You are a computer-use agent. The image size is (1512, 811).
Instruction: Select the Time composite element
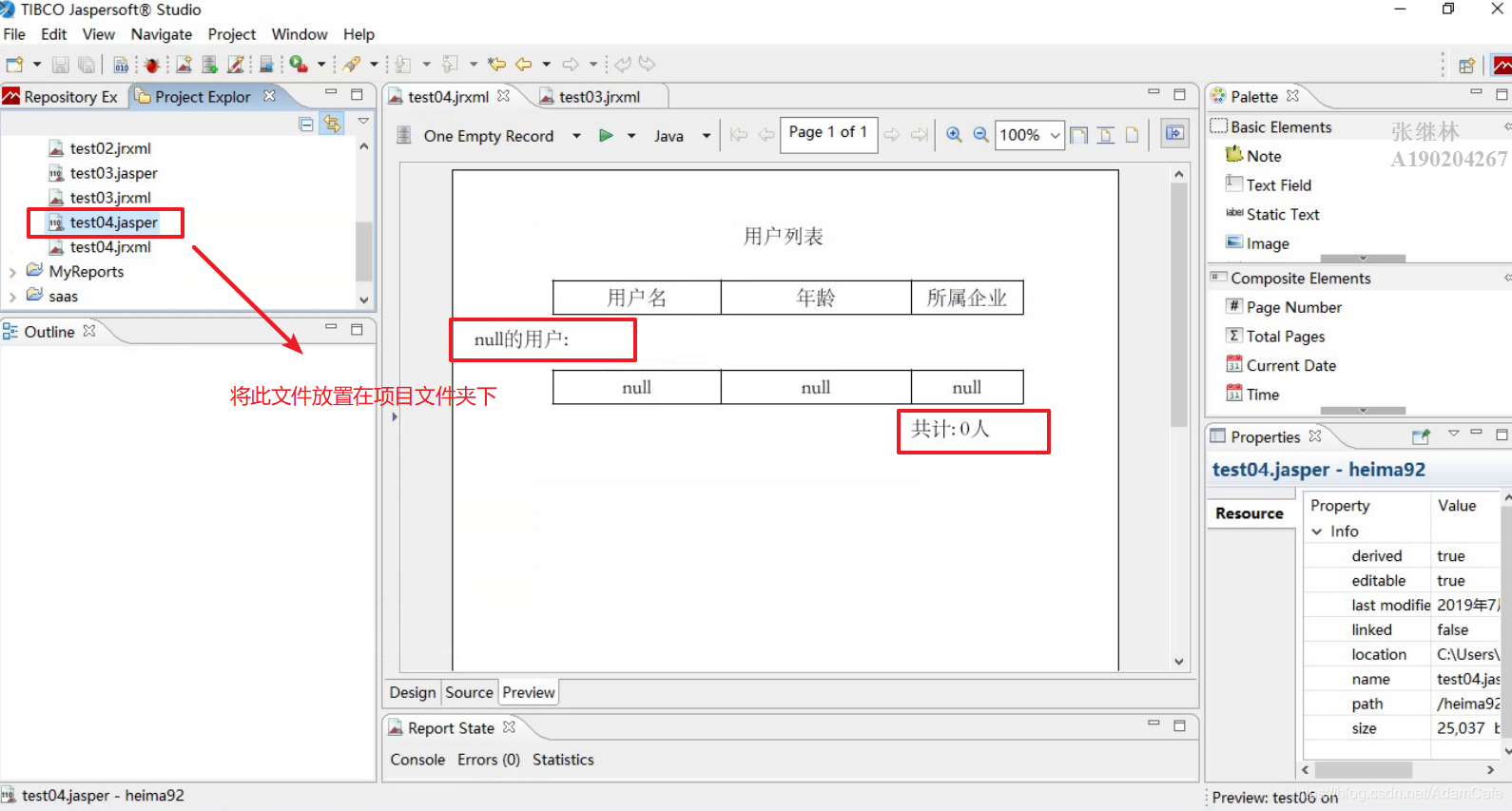(1252, 395)
